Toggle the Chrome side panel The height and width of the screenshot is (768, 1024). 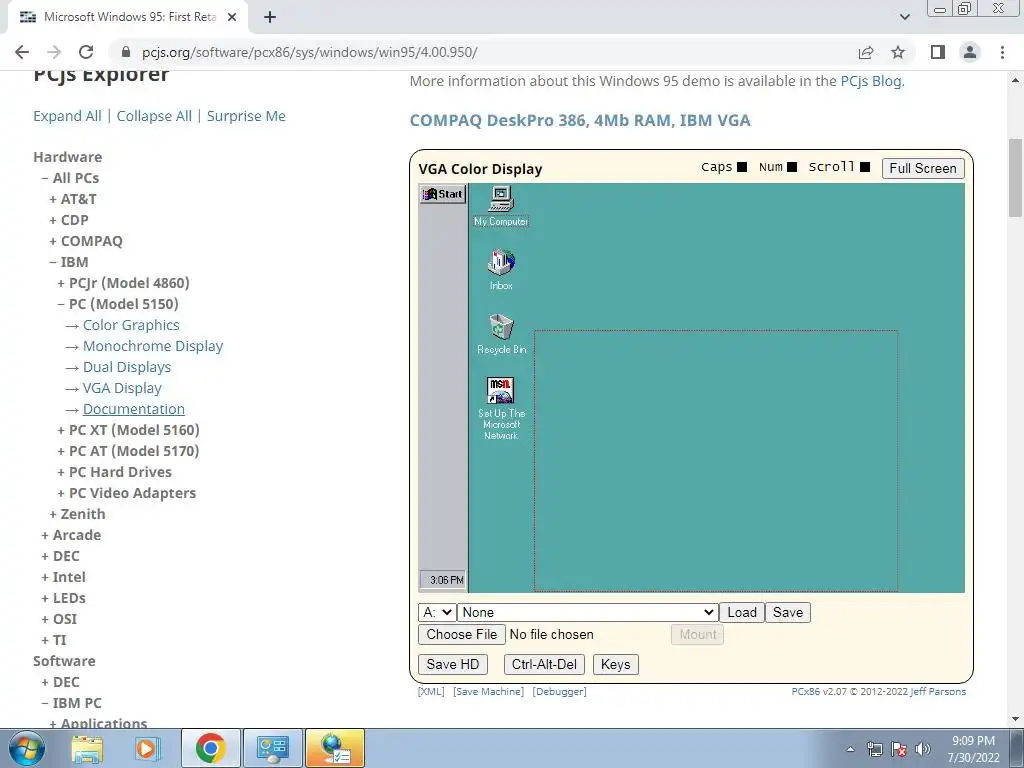click(x=938, y=52)
